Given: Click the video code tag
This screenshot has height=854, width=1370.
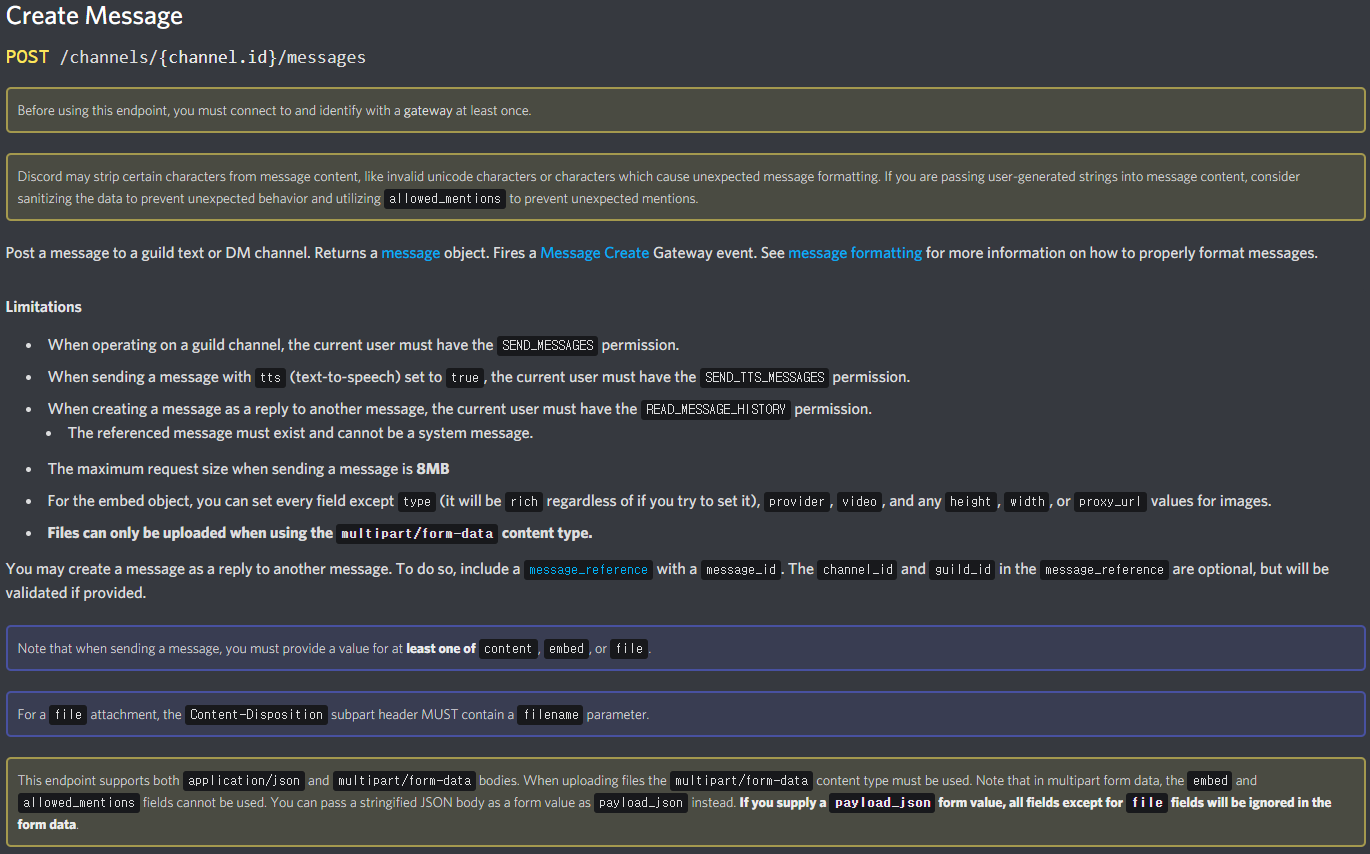Looking at the screenshot, I should (859, 502).
